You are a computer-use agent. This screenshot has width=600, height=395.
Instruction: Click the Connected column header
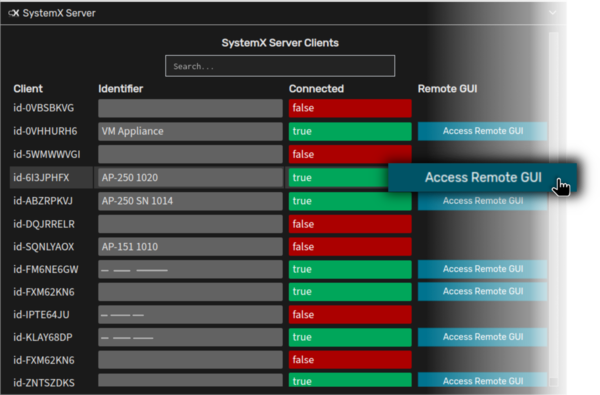[x=316, y=89]
